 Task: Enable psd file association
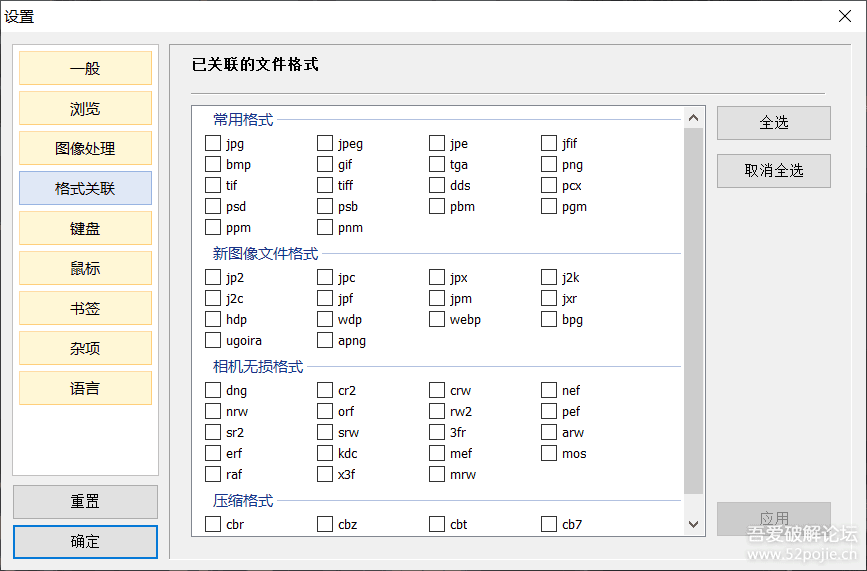[x=213, y=206]
